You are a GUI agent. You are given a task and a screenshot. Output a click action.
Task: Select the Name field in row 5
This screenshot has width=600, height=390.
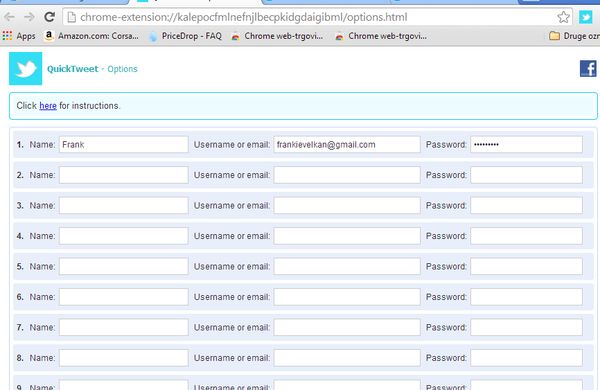124,266
